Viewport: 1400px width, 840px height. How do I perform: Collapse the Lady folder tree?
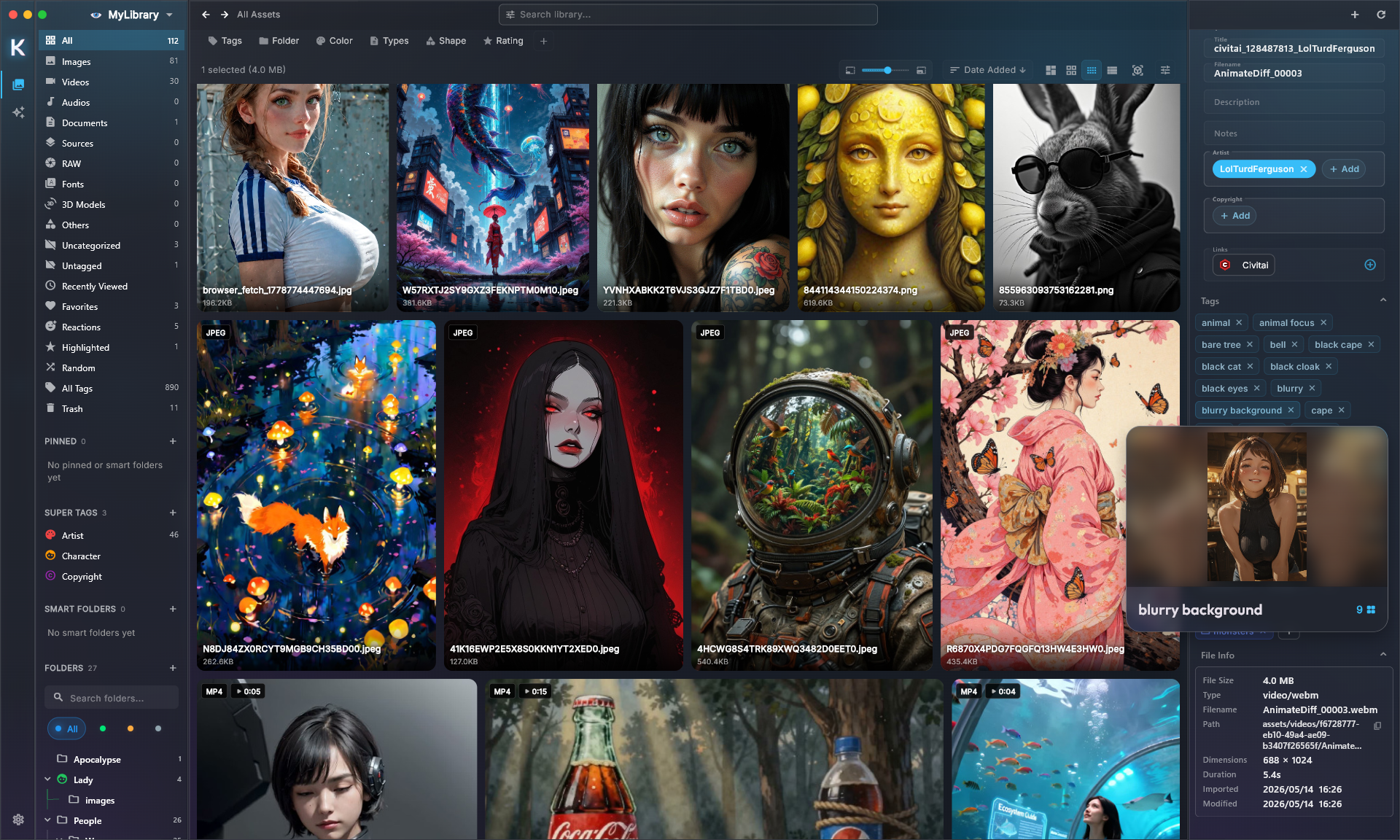pyautogui.click(x=47, y=779)
